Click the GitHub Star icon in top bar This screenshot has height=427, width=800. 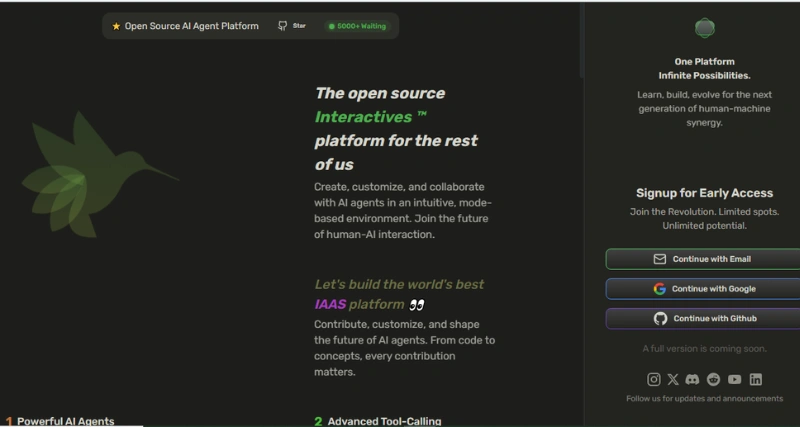click(283, 26)
